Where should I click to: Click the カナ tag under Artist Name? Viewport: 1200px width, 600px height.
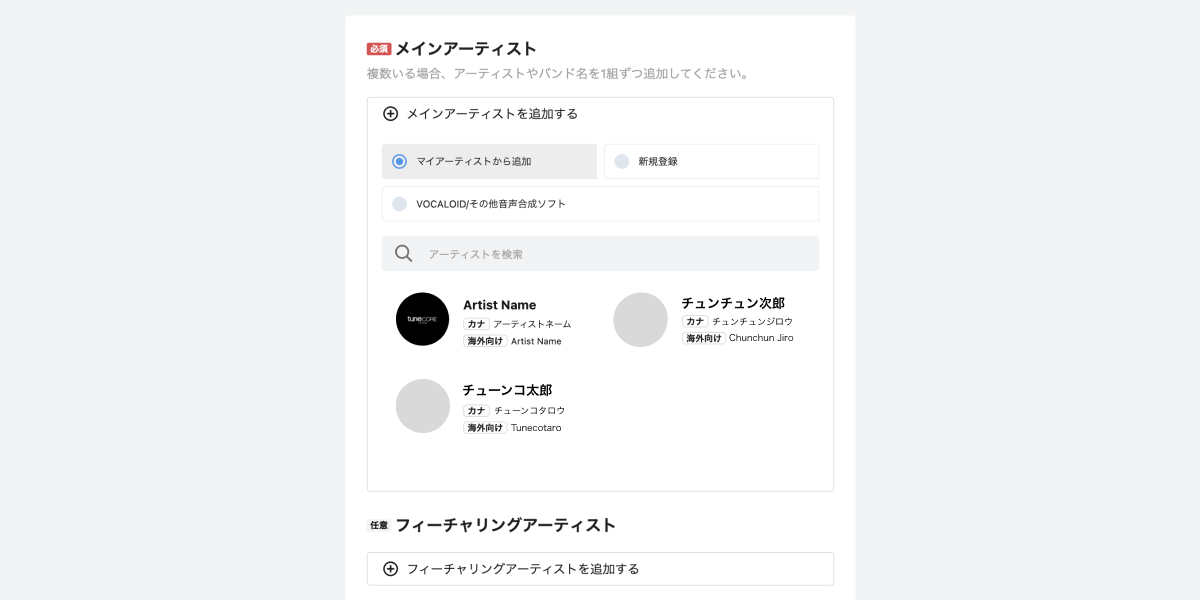point(476,324)
